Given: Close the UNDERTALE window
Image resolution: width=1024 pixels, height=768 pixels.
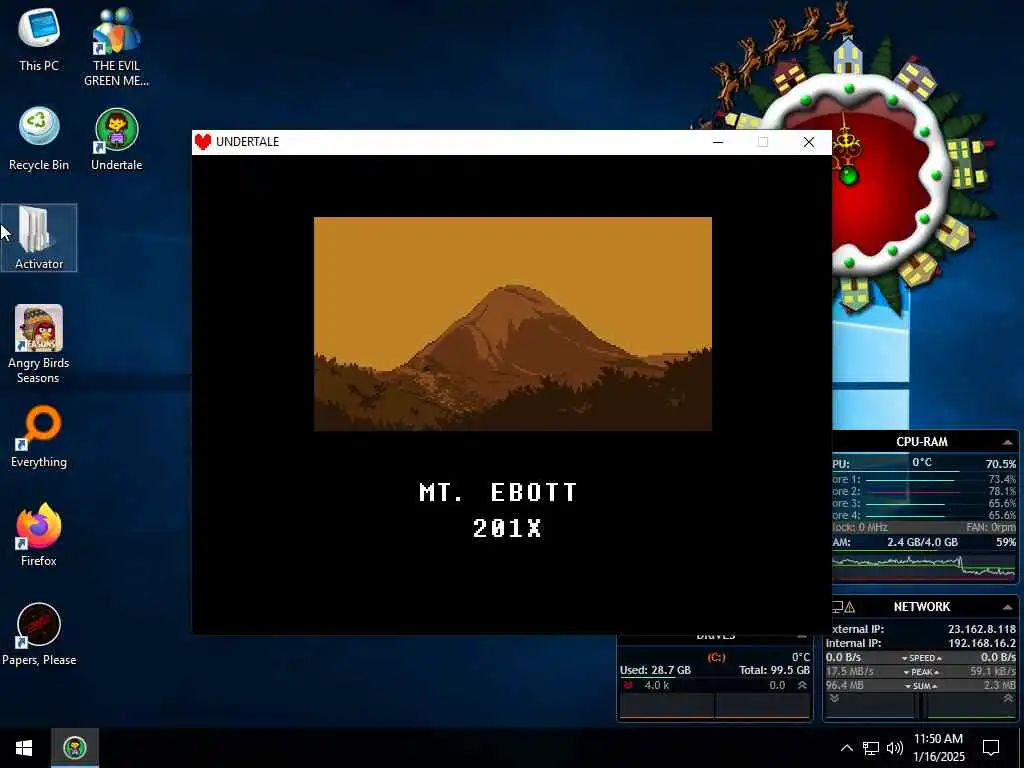Looking at the screenshot, I should click(x=808, y=142).
